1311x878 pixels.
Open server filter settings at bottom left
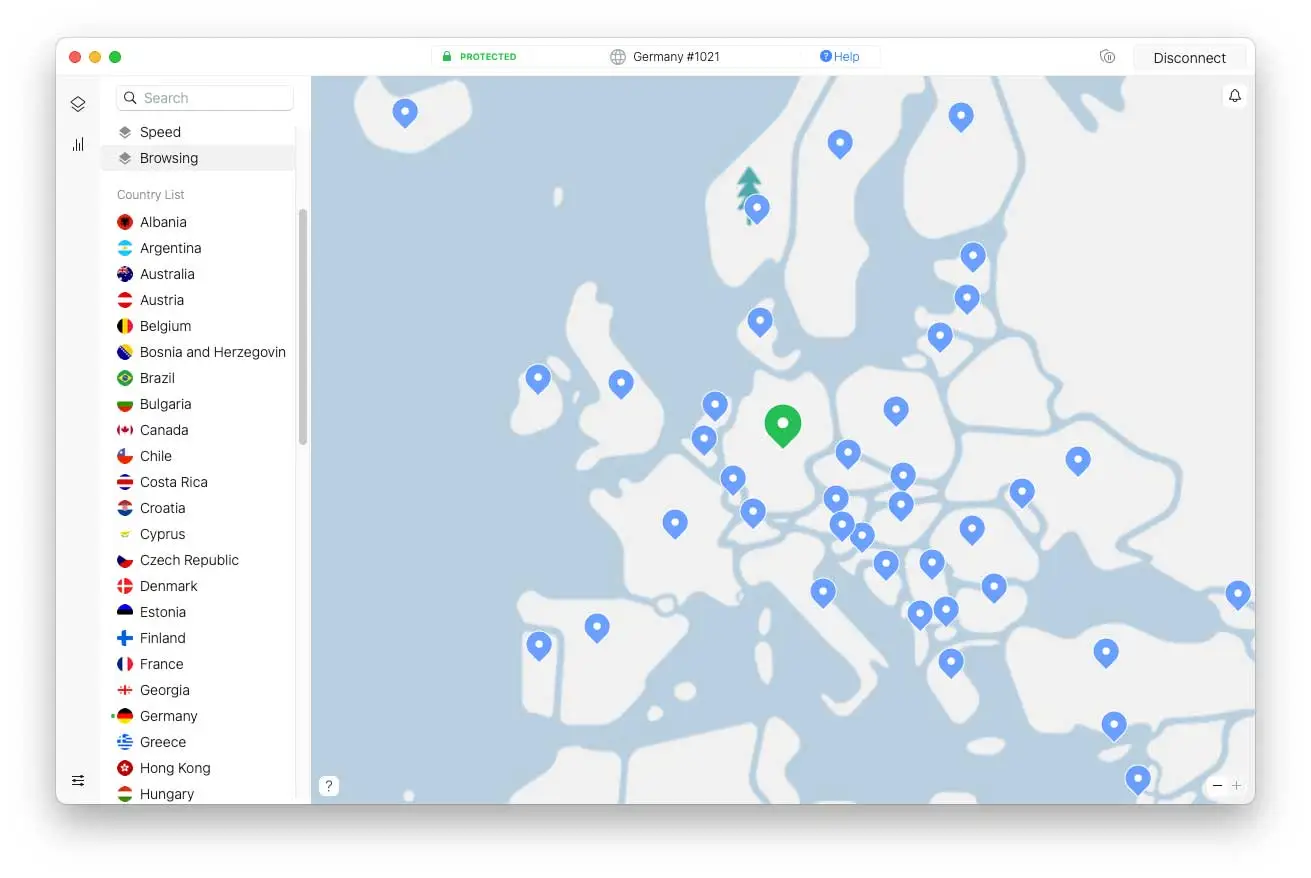tap(78, 780)
